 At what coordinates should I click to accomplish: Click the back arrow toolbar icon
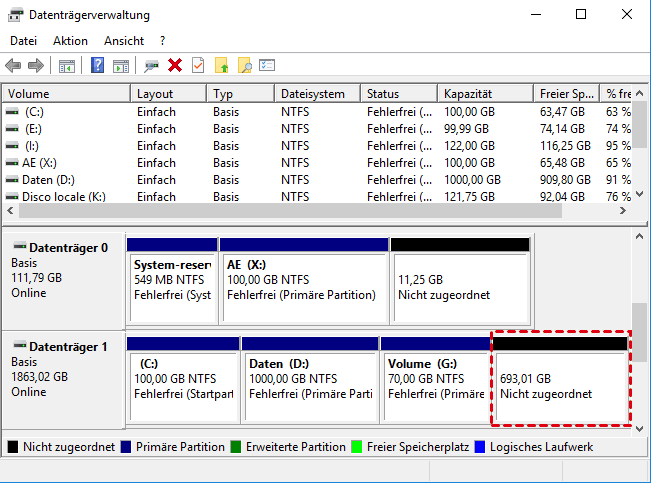pos(14,65)
